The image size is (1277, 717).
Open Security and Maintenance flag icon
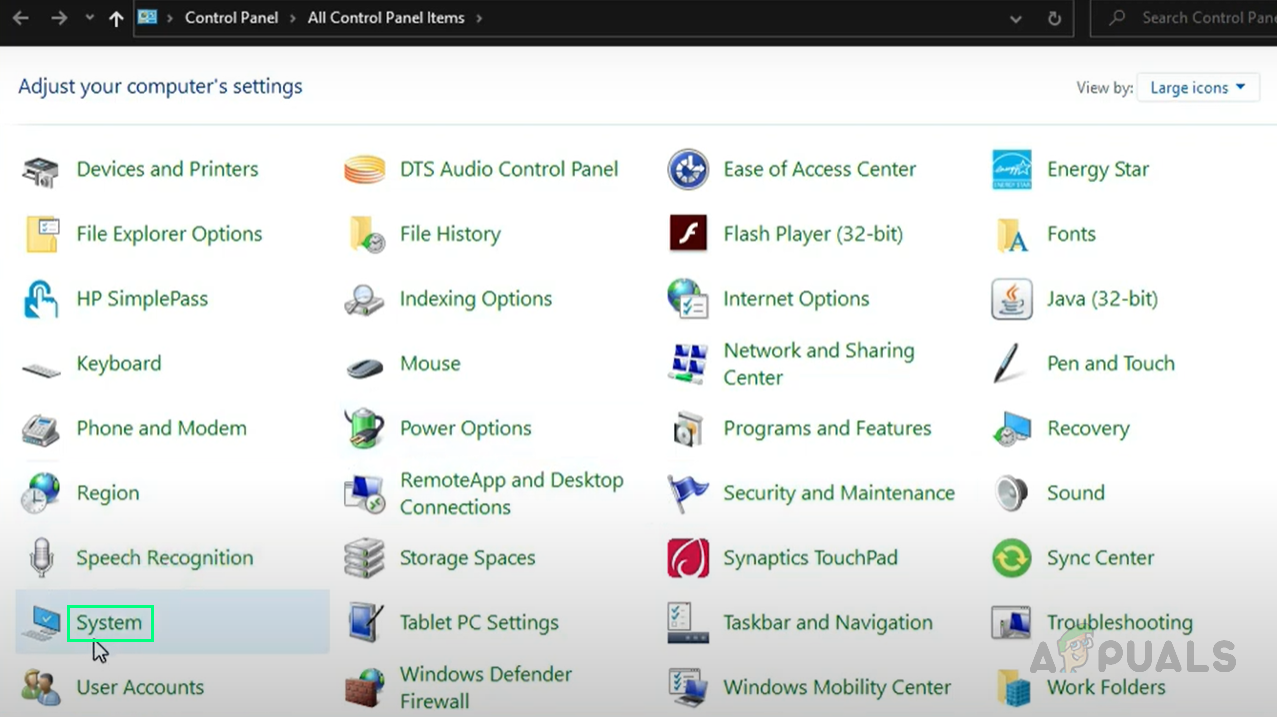(x=688, y=494)
